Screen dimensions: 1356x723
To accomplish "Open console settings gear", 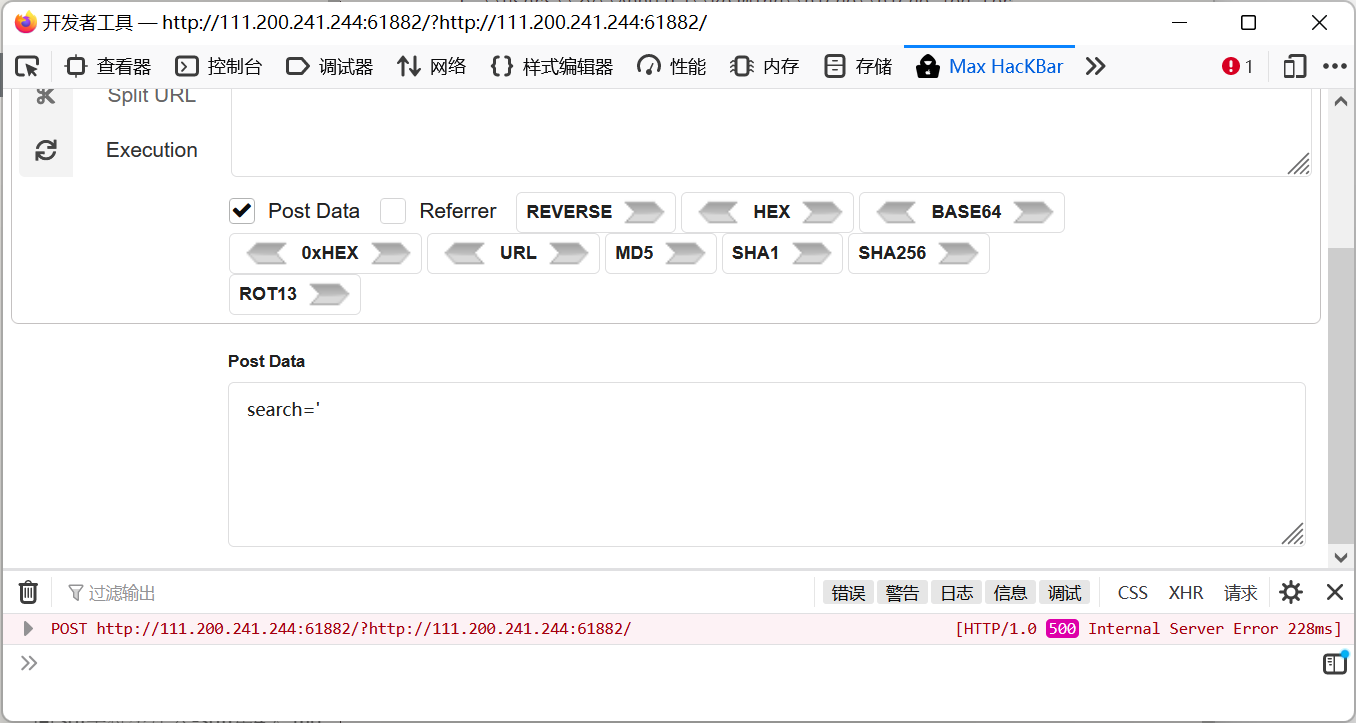I will pos(1291,592).
